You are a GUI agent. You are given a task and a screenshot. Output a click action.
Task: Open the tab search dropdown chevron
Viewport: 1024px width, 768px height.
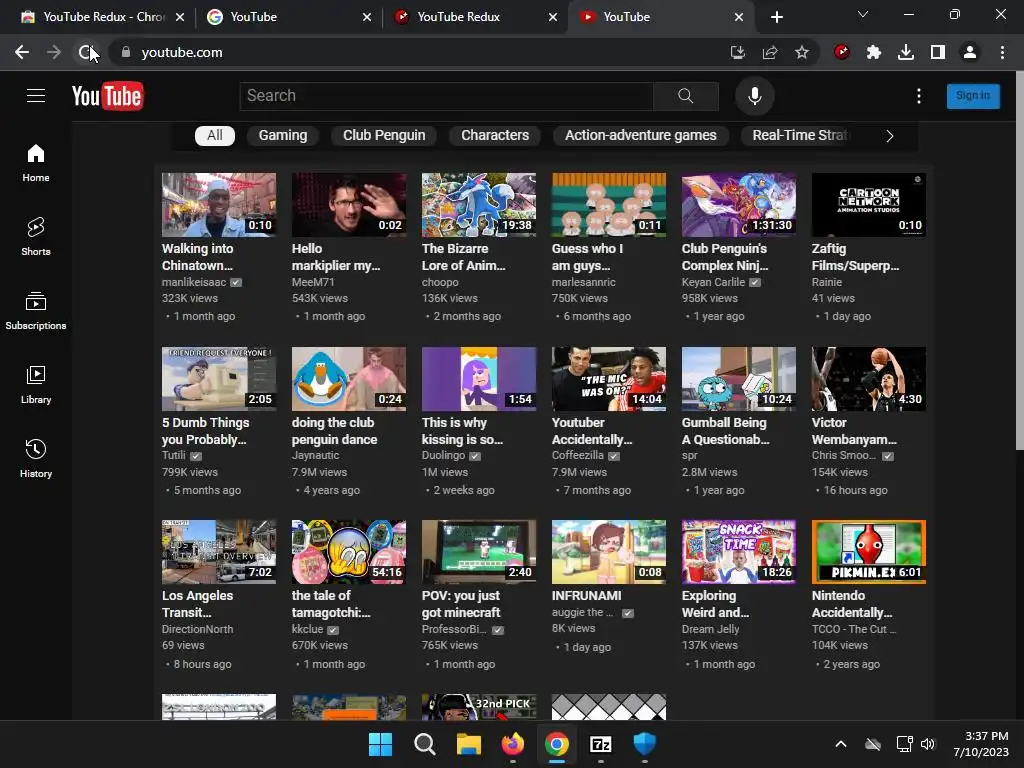point(863,14)
